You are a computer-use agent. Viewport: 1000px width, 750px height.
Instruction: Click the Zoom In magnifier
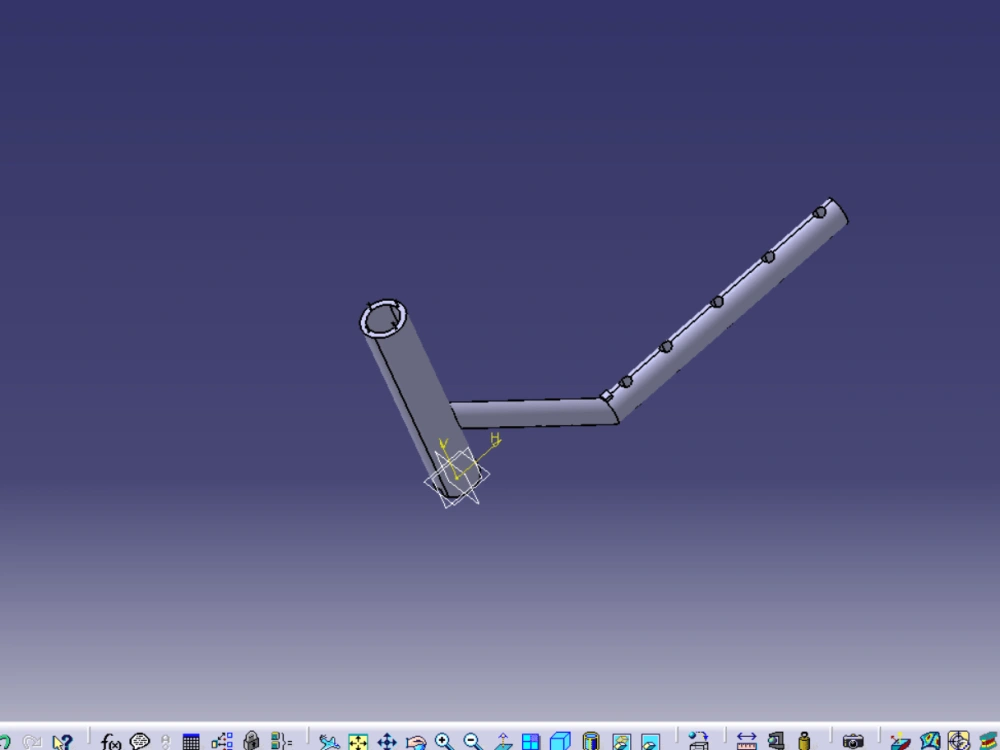click(444, 741)
